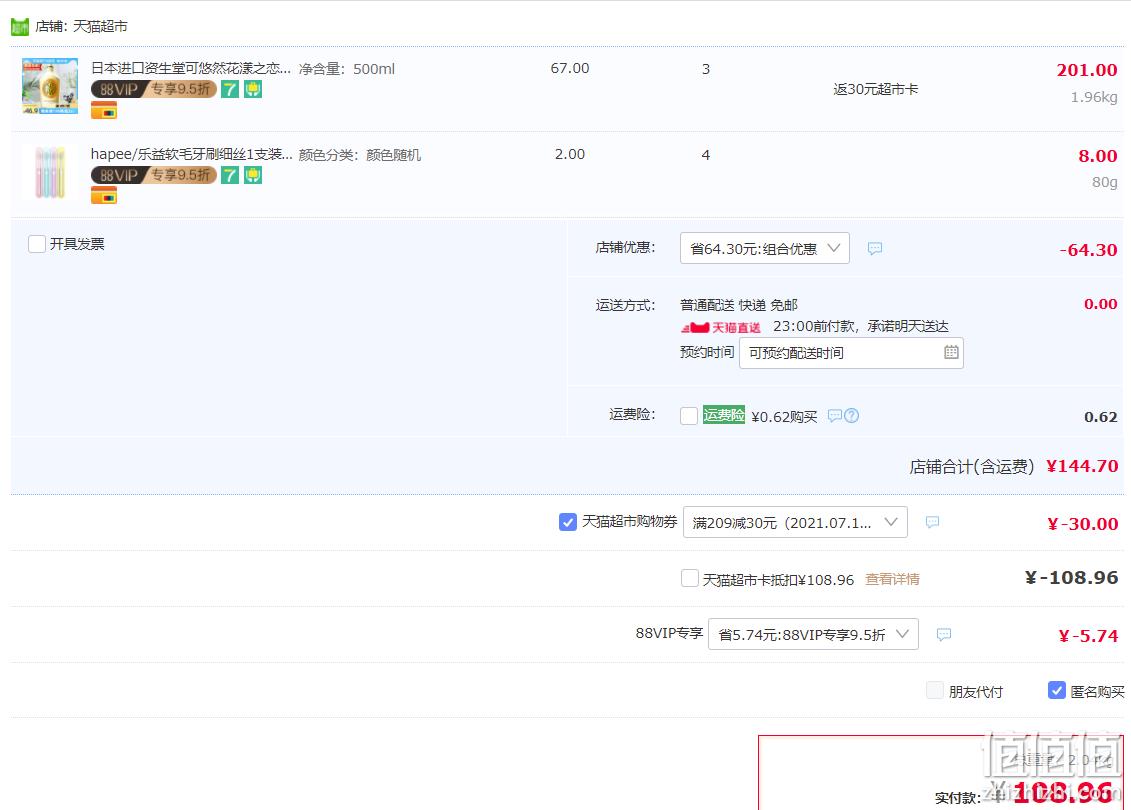
Task: Click the message icon beside 店铺优惠 dropdown
Action: [875, 249]
